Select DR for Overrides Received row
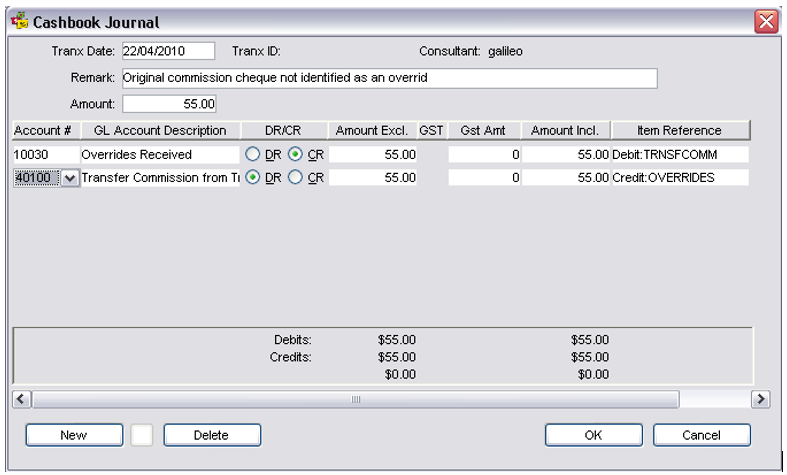 252,154
